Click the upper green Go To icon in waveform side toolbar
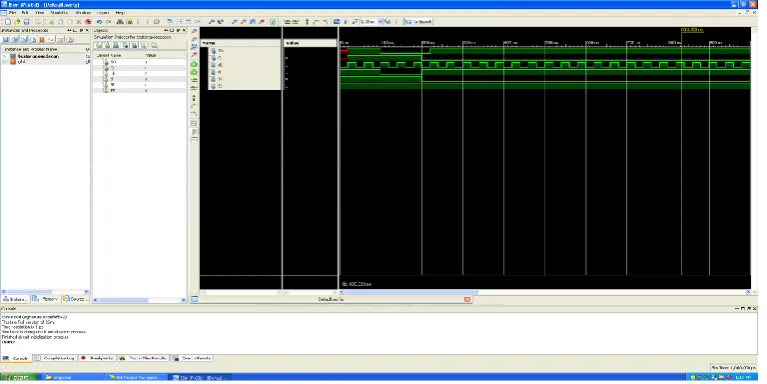The image size is (767, 384). coord(194,64)
